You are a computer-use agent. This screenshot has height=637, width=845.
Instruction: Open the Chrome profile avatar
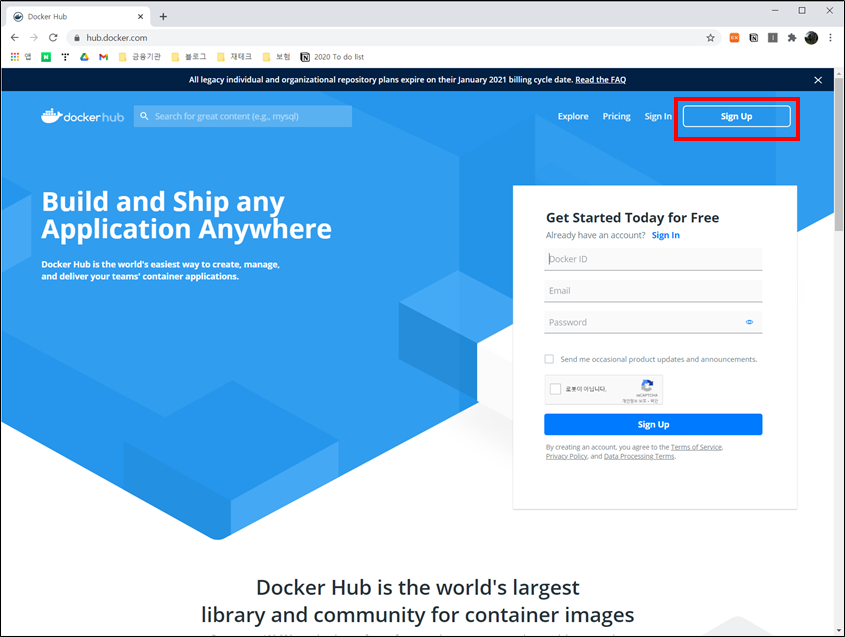click(x=811, y=38)
